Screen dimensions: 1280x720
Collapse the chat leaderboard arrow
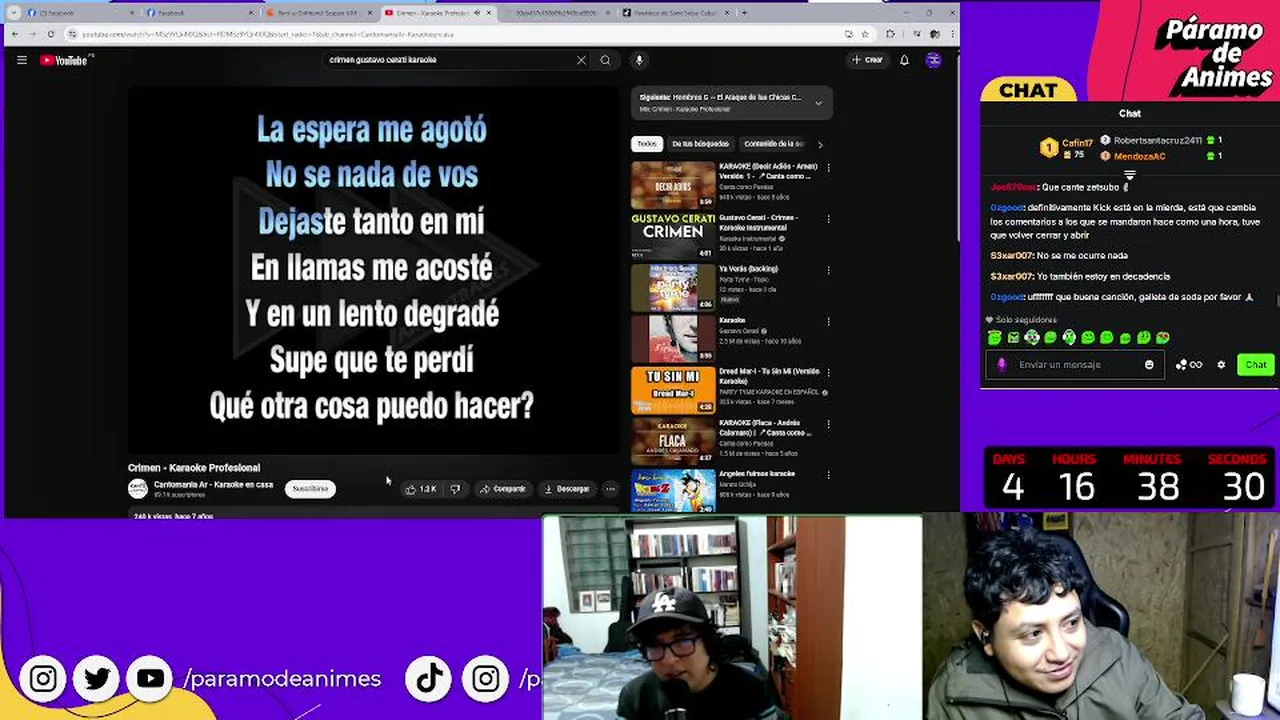pyautogui.click(x=1130, y=175)
